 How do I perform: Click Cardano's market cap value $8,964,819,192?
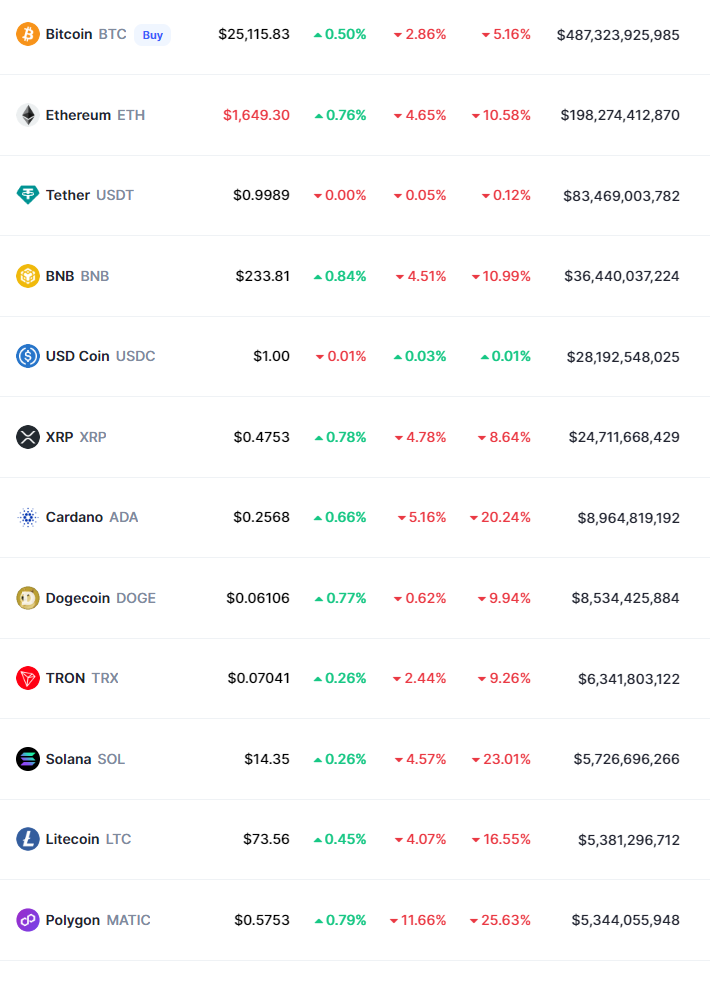(628, 518)
